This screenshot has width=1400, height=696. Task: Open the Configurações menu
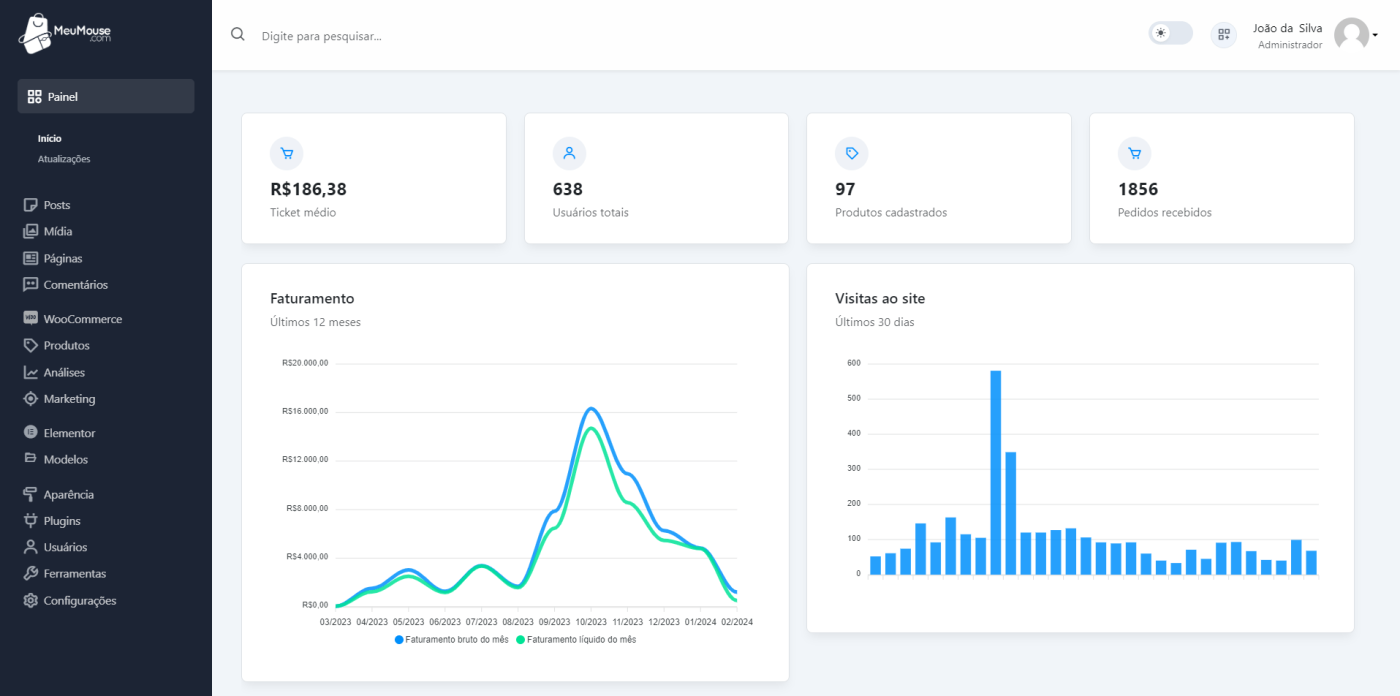(80, 600)
